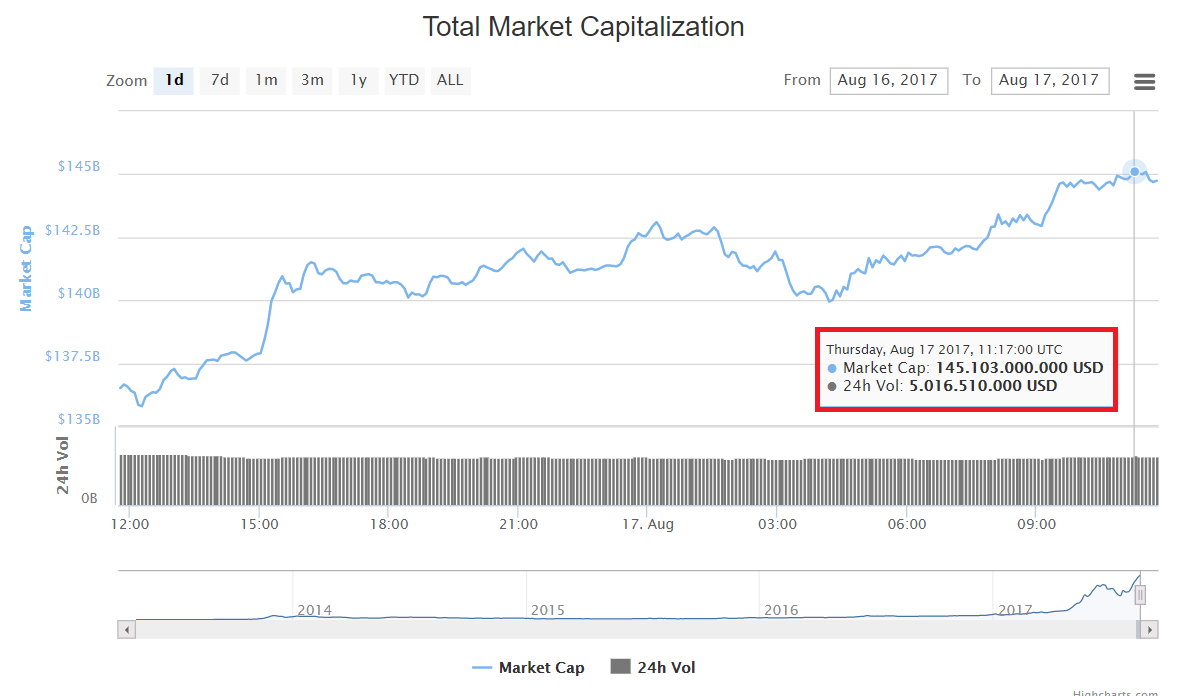This screenshot has width=1185, height=696.
Task: Click the 2015 label in navigator timeline
Action: coord(547,609)
